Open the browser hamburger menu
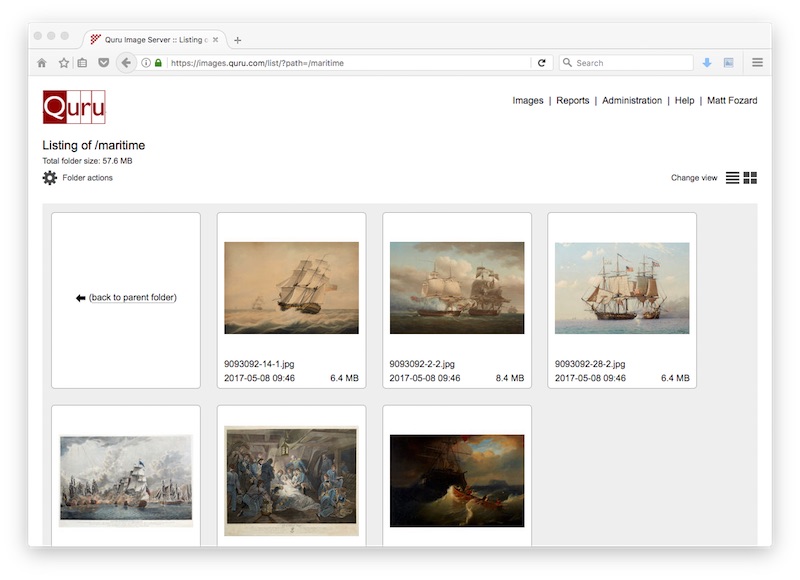Viewport: 800px width, 580px height. pyautogui.click(x=758, y=62)
